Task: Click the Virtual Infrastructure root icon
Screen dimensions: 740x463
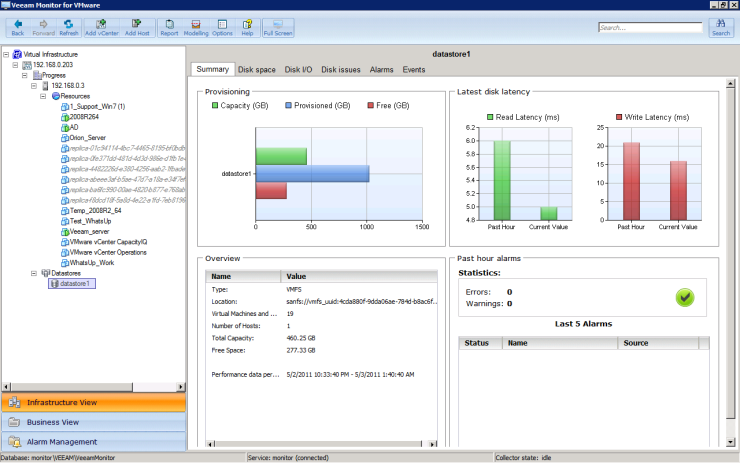Action: click(x=17, y=54)
